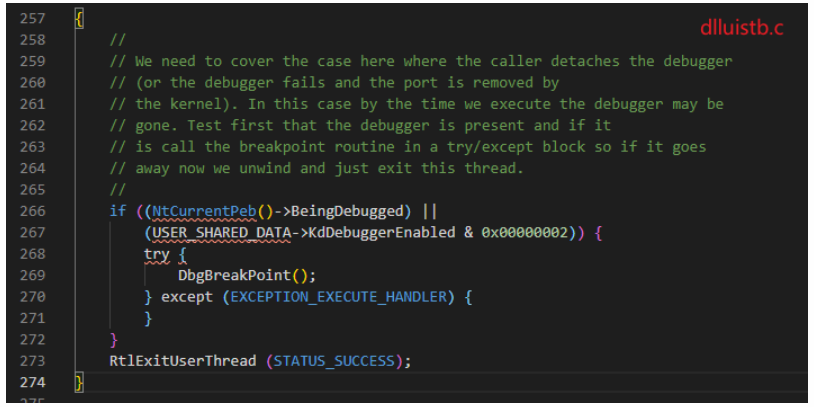This screenshot has height=407, width=814.
Task: Click the opening yellow brace on line 257
Action: coord(79,19)
